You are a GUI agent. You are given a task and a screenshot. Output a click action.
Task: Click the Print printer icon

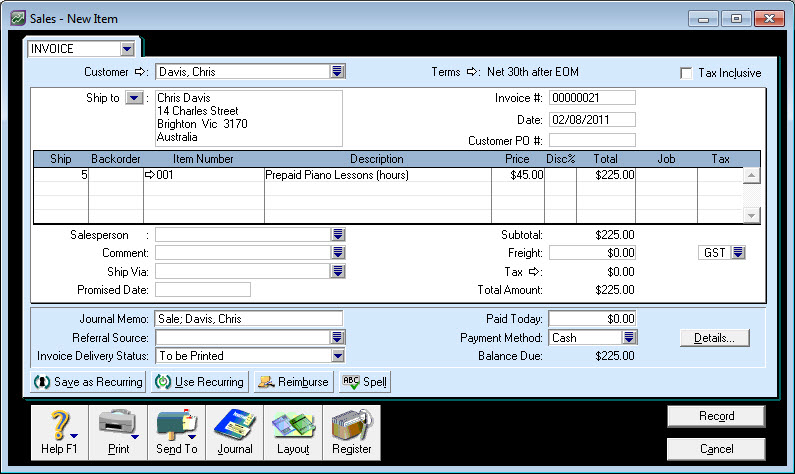point(118,425)
